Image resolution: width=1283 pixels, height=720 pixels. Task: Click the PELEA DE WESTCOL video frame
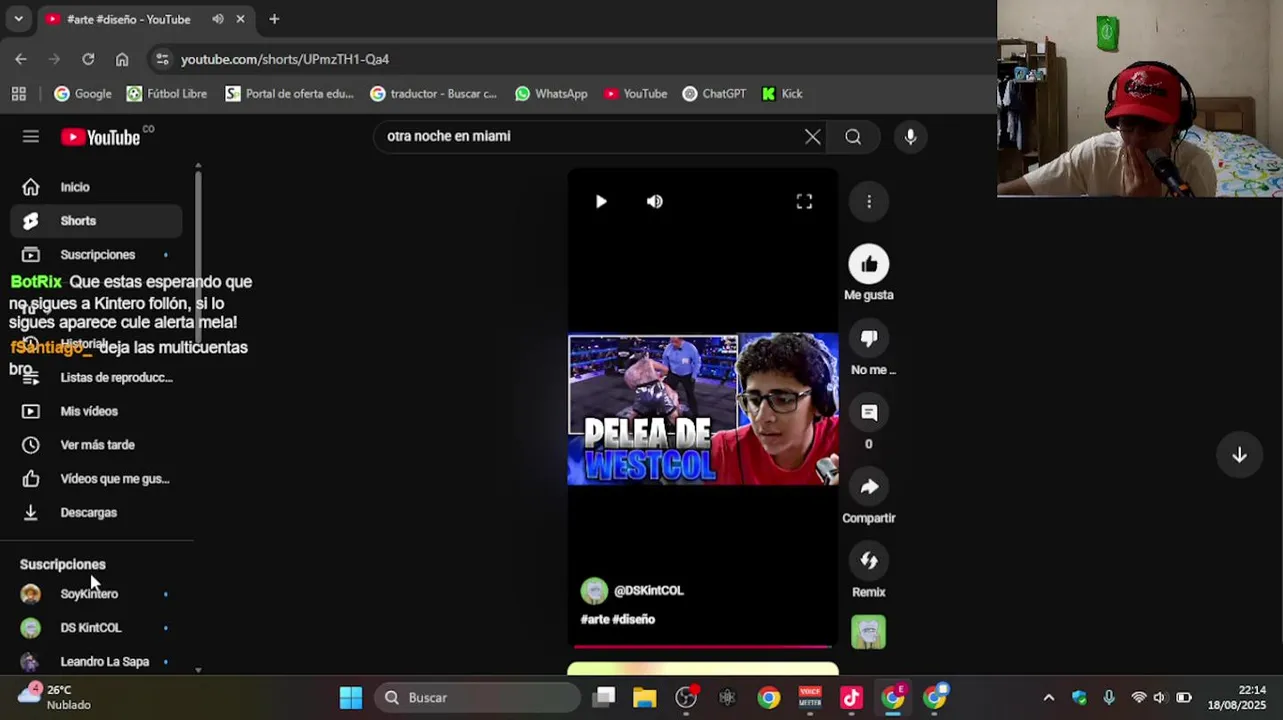(x=703, y=409)
